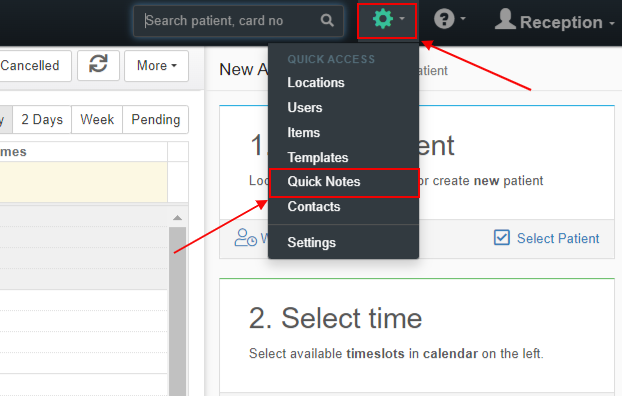
Task: Switch to the Week calendar view
Action: pyautogui.click(x=97, y=119)
